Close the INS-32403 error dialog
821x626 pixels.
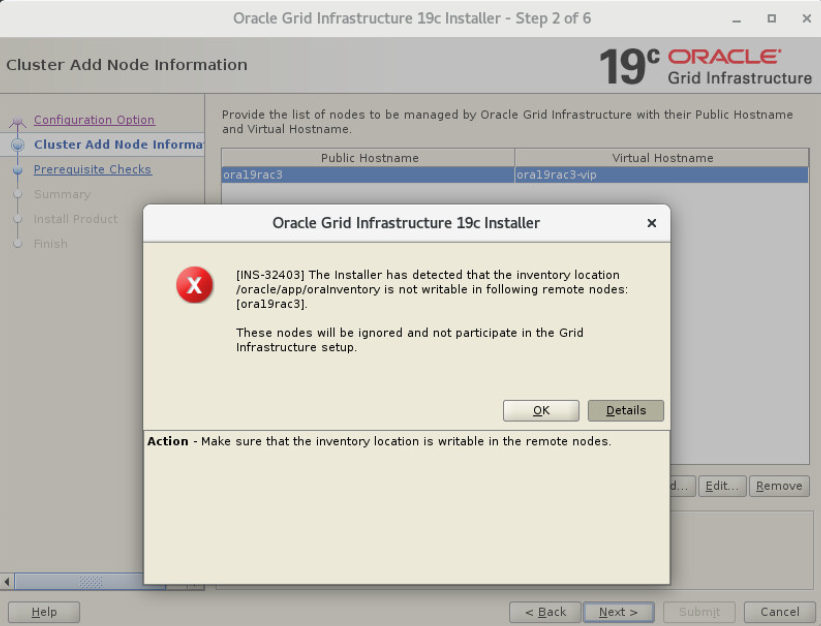(651, 223)
